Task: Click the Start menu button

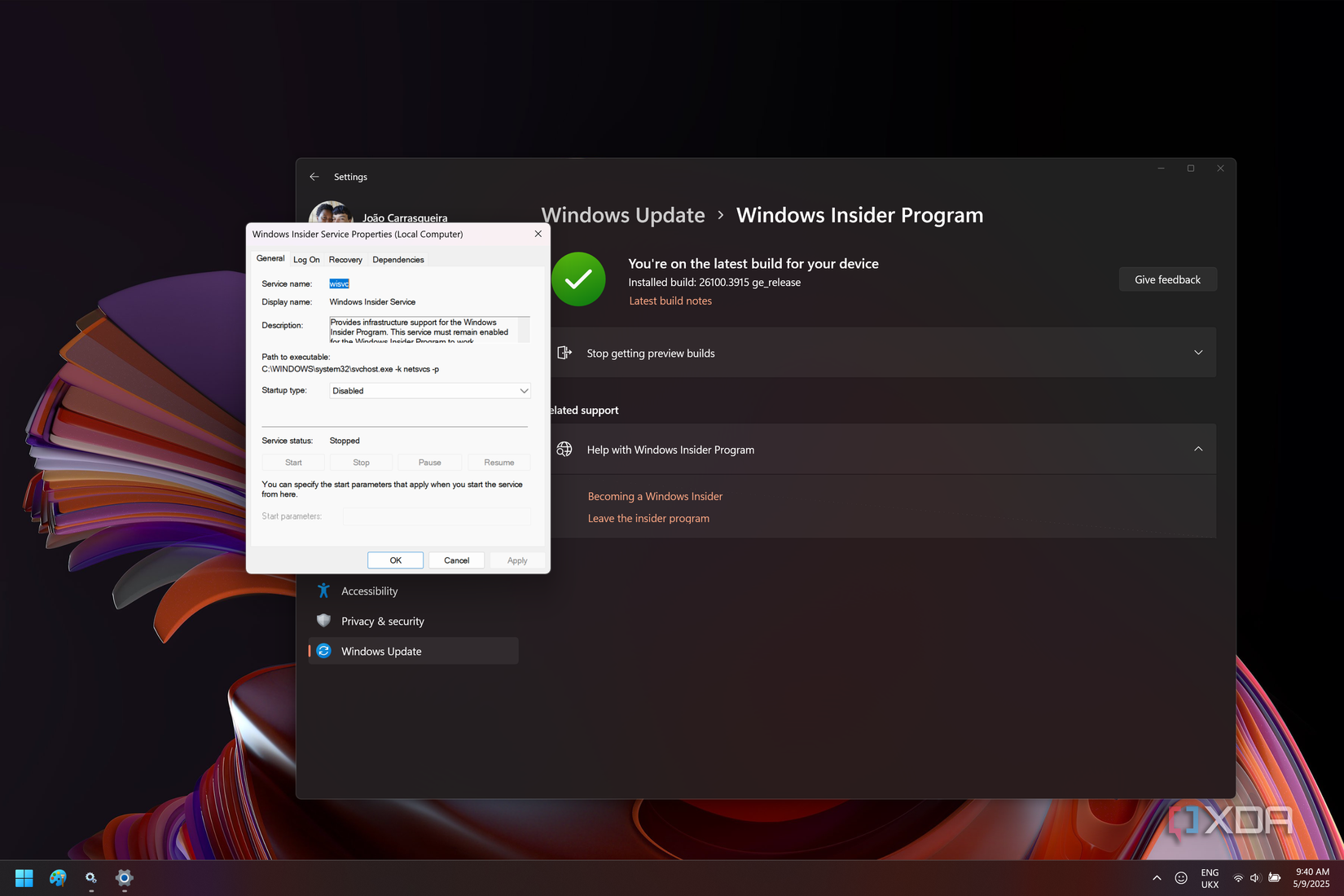Action: [x=24, y=878]
